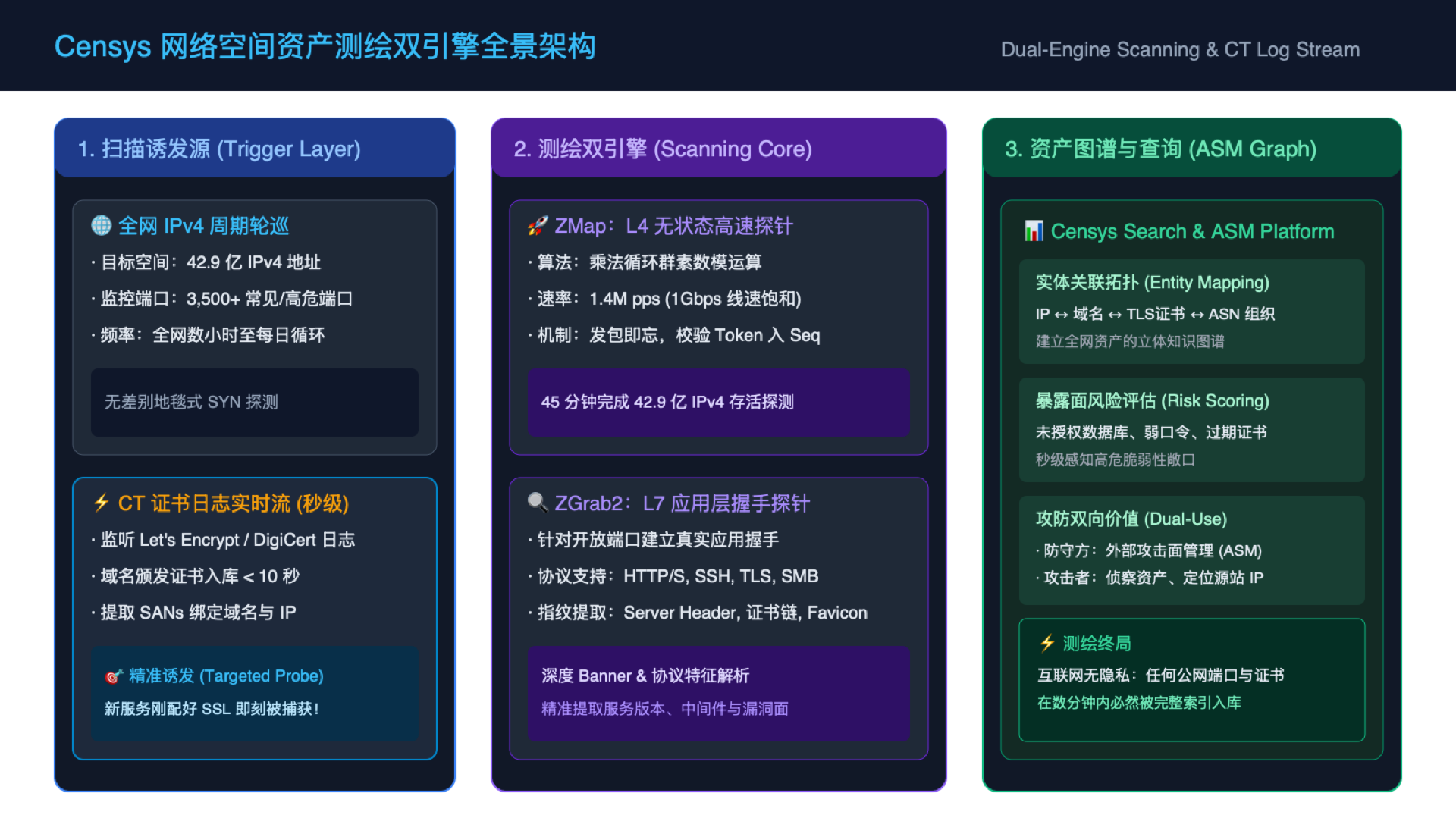Click the purple text "精准提取服务版本、中间件与漏洞面"
Screen dimensions: 1456x837
pyautogui.click(x=665, y=709)
